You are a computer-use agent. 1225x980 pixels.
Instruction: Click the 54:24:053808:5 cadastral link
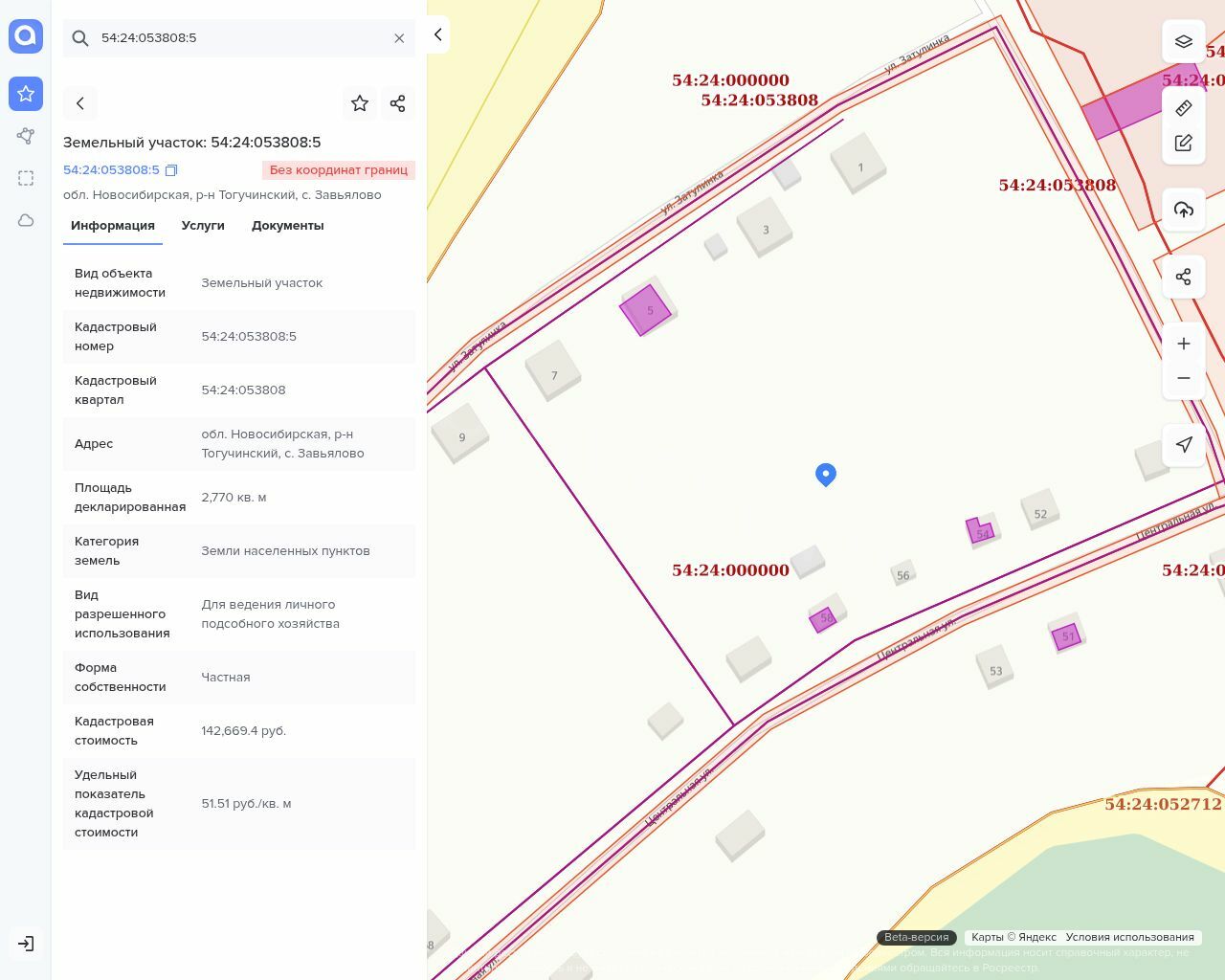[111, 170]
